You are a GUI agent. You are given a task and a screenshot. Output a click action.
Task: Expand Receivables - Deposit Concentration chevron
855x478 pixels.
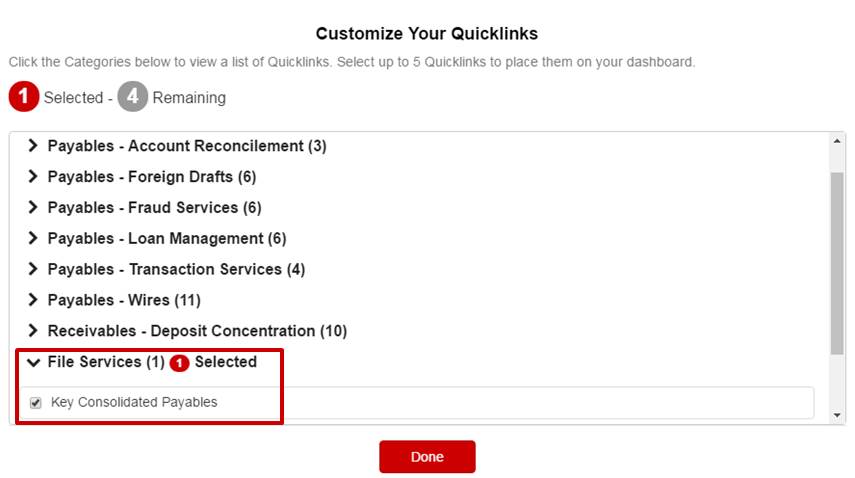(x=33, y=330)
